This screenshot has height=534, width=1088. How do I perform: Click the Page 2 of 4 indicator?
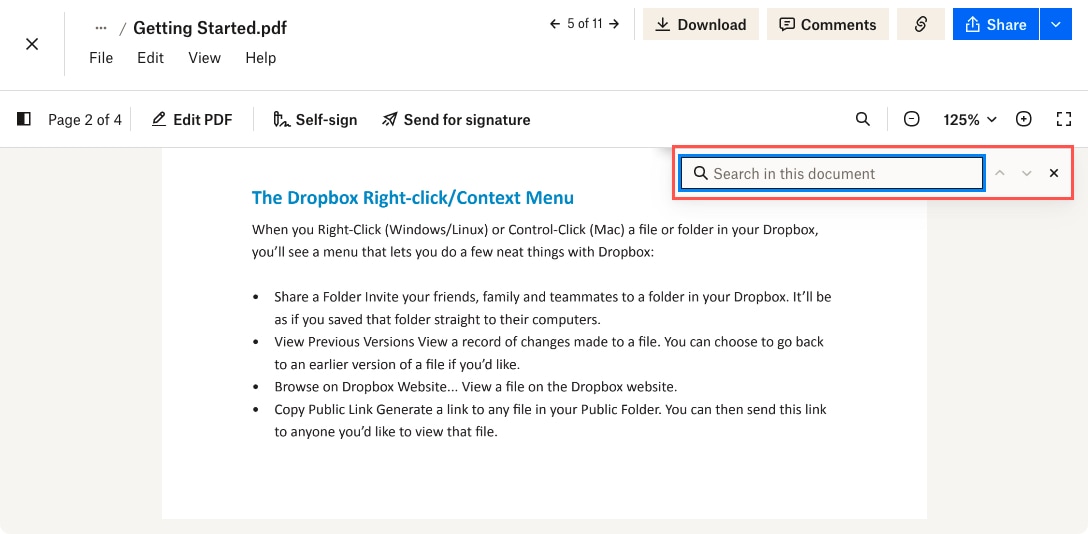point(85,120)
